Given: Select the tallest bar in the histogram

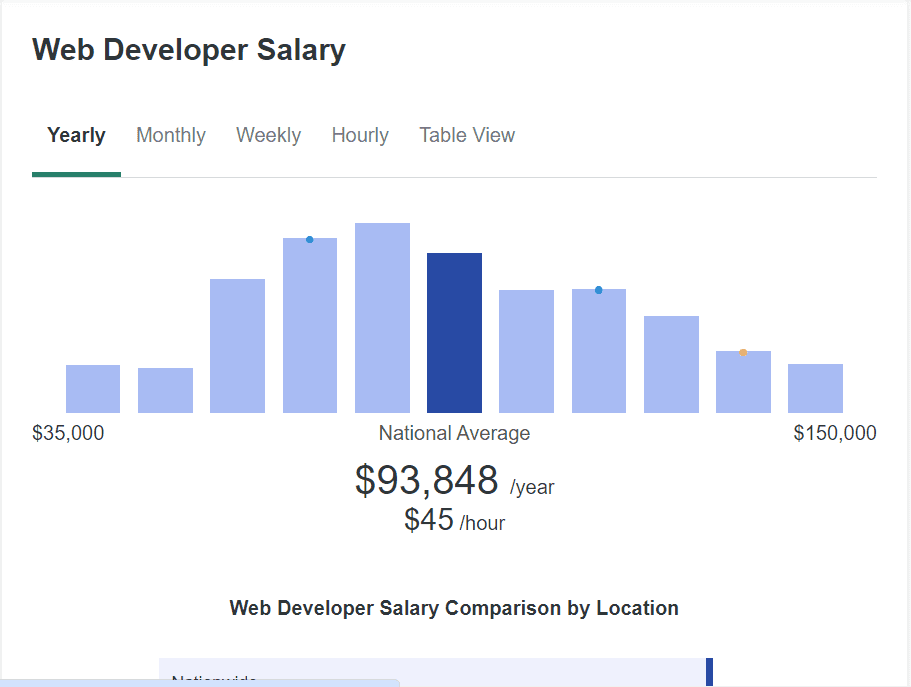Looking at the screenshot, I should point(382,318).
